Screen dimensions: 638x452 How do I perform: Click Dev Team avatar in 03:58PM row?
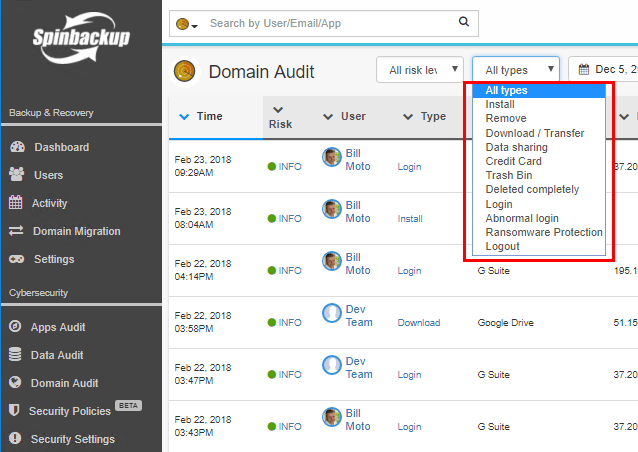(x=332, y=313)
